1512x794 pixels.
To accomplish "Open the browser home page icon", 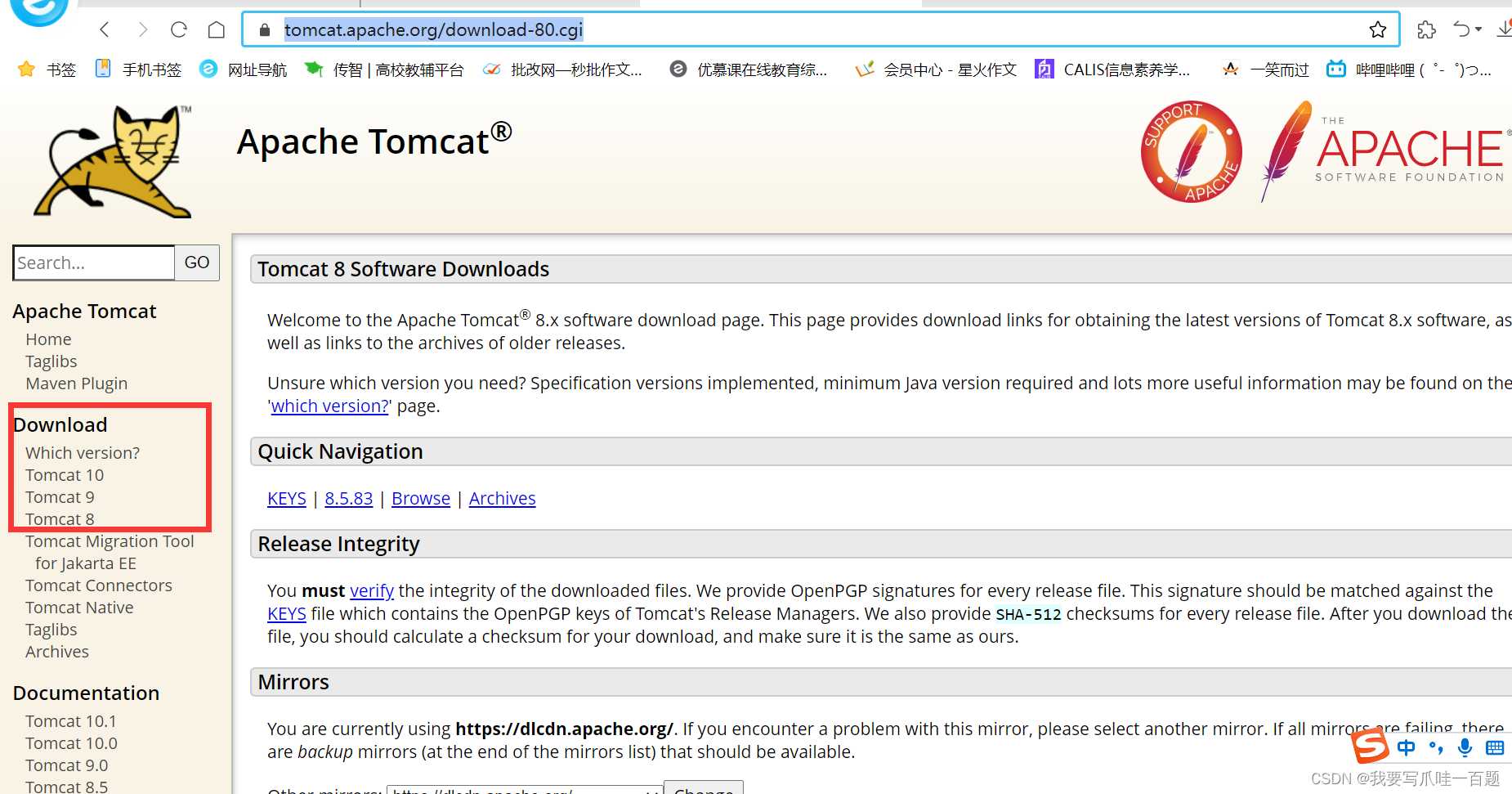I will click(217, 30).
